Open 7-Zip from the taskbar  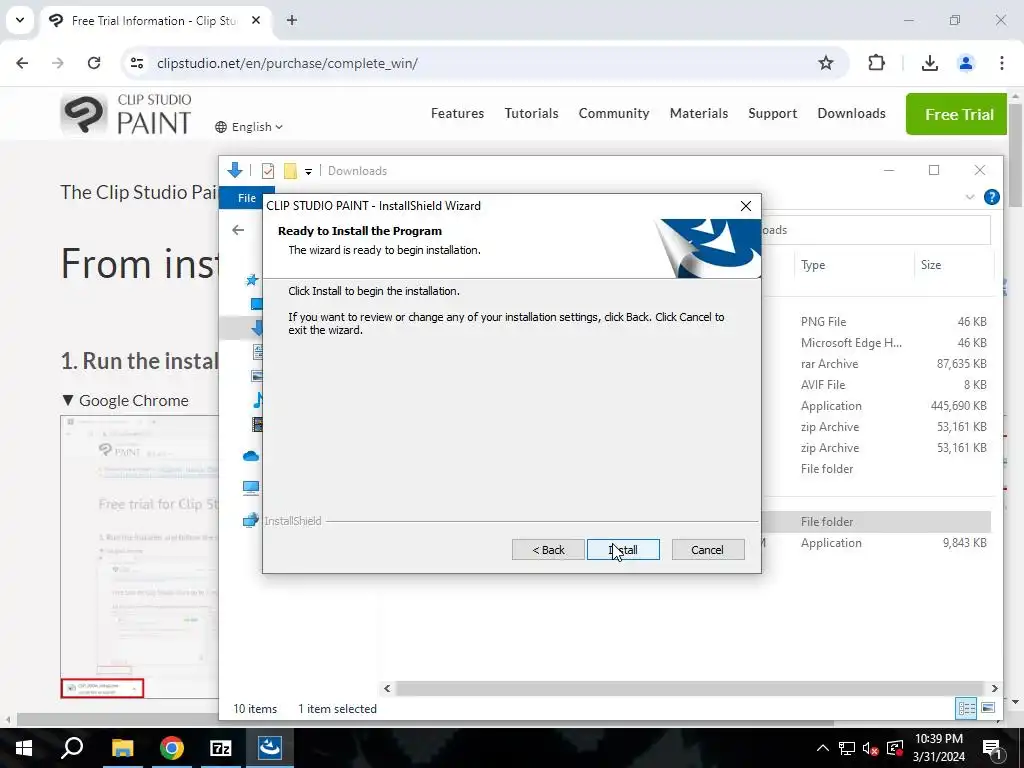[221, 748]
